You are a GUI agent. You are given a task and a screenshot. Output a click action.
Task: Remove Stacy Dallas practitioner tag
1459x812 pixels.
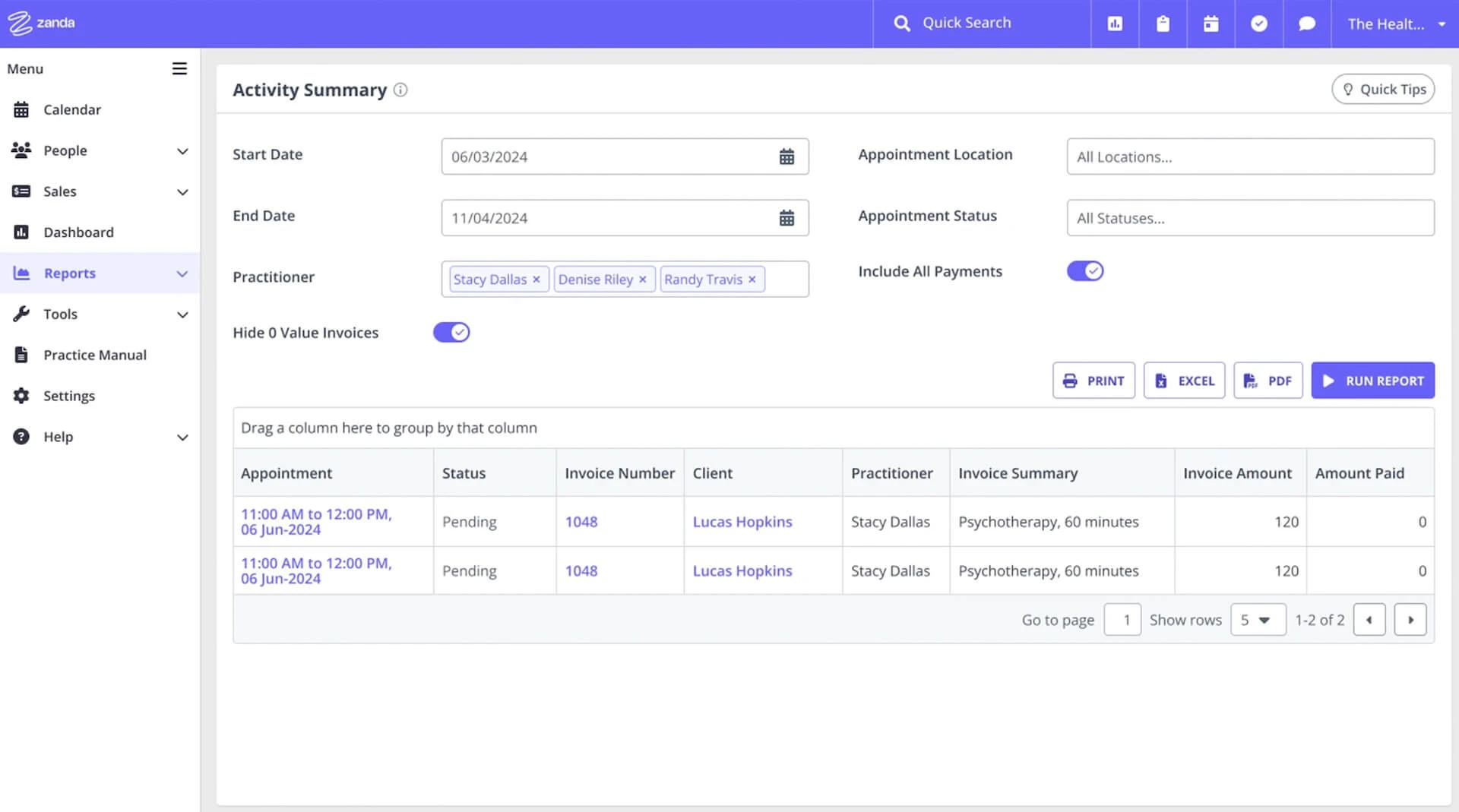(536, 280)
